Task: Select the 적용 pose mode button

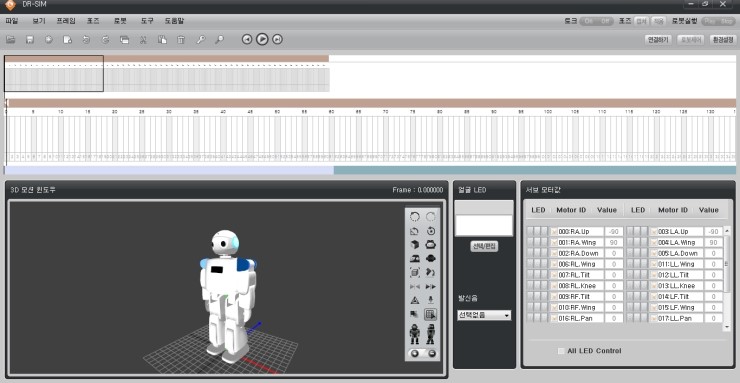Action: coord(659,21)
